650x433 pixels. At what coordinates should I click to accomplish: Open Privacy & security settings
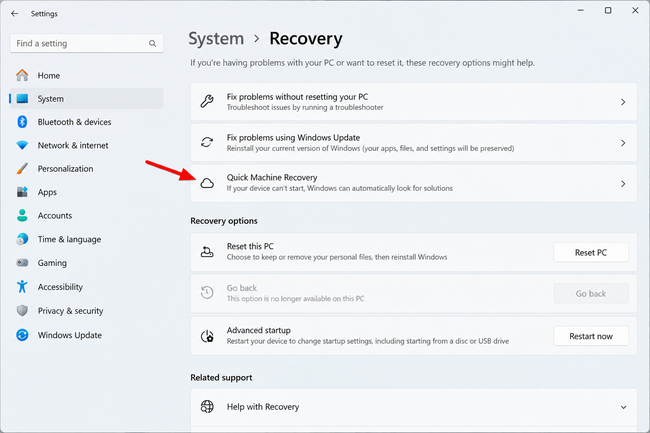(87, 311)
